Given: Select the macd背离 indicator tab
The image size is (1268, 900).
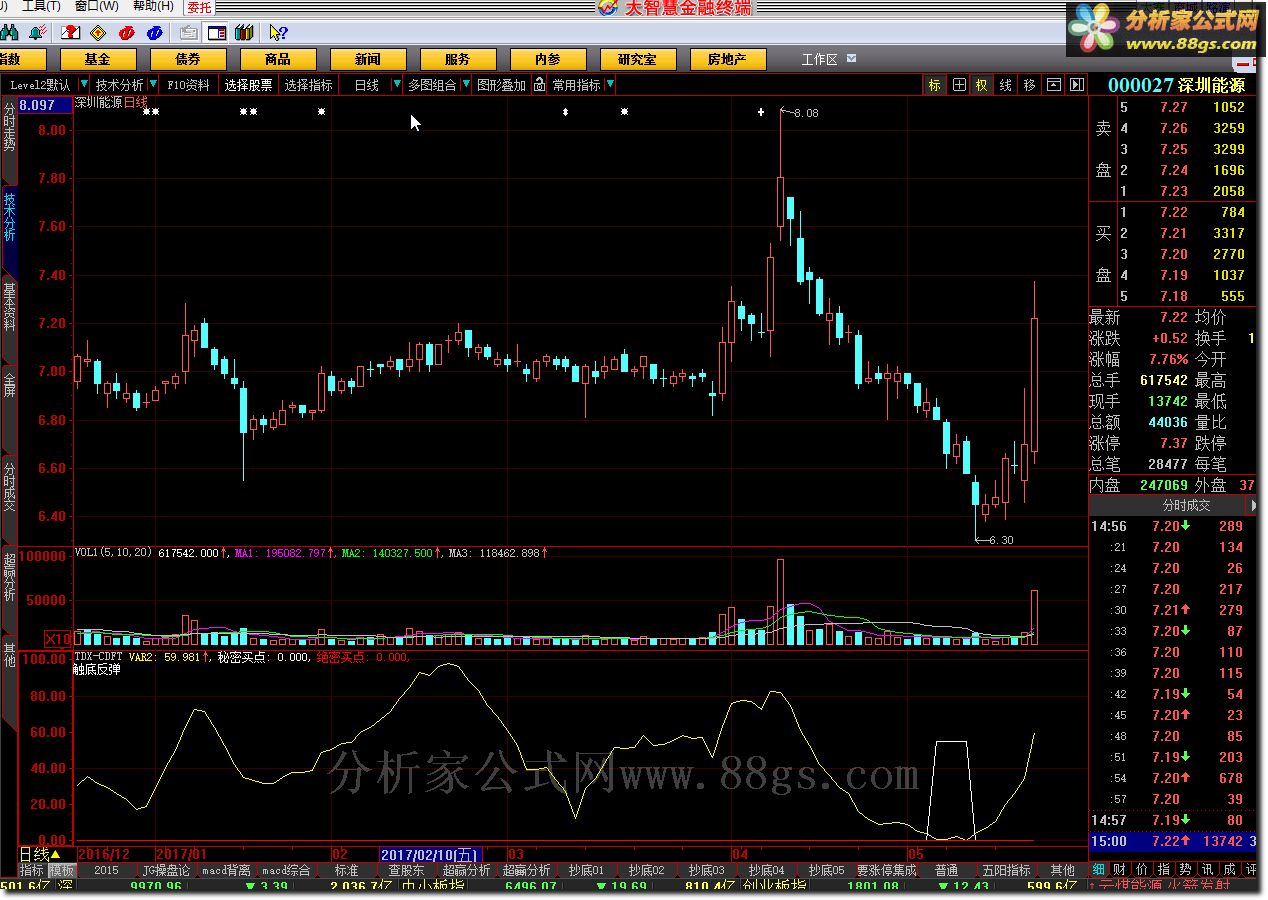Looking at the screenshot, I should 226,871.
